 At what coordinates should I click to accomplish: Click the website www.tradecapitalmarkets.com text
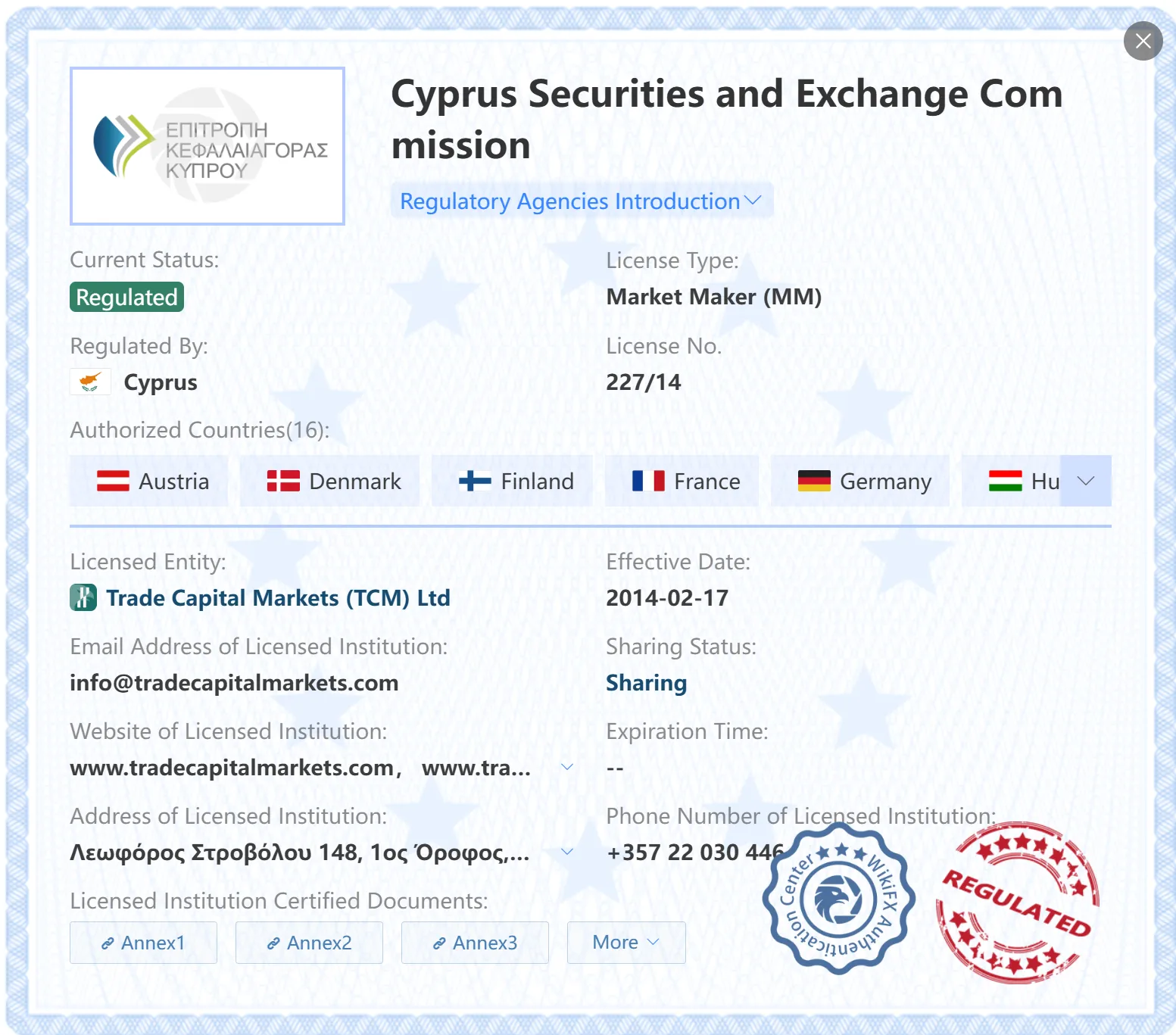[x=232, y=767]
